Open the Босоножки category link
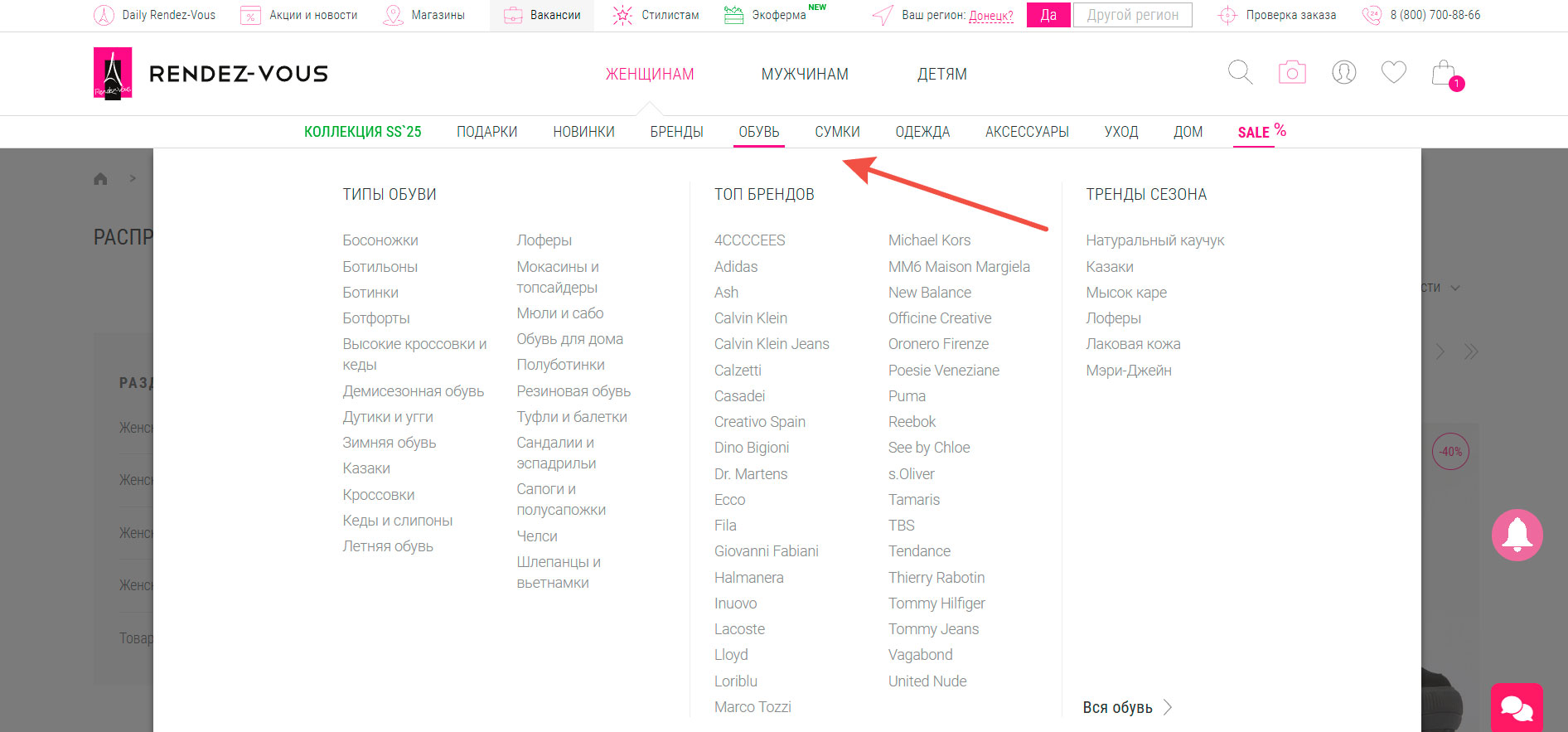This screenshot has width=1568, height=732. click(x=380, y=240)
